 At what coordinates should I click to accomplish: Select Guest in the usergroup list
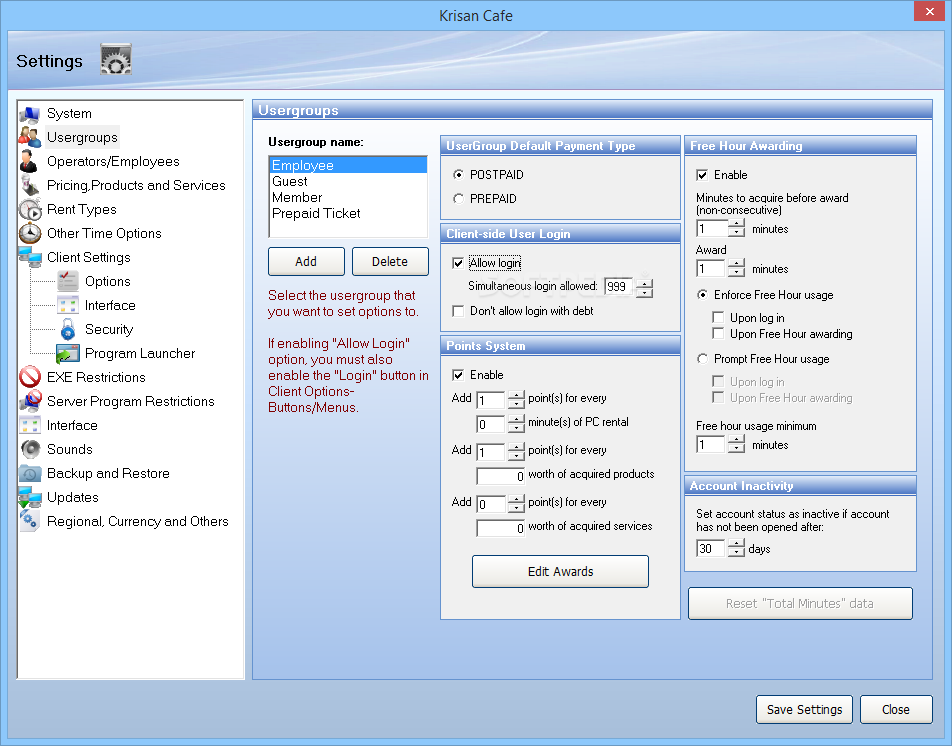pyautogui.click(x=348, y=181)
